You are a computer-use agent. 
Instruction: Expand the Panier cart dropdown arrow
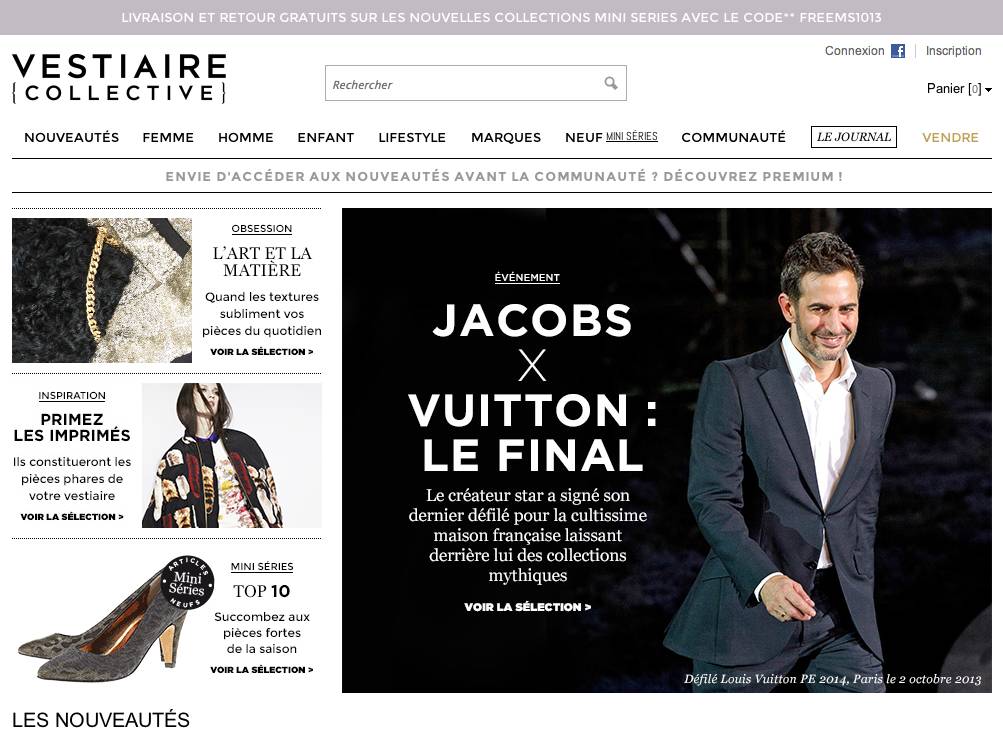(988, 90)
